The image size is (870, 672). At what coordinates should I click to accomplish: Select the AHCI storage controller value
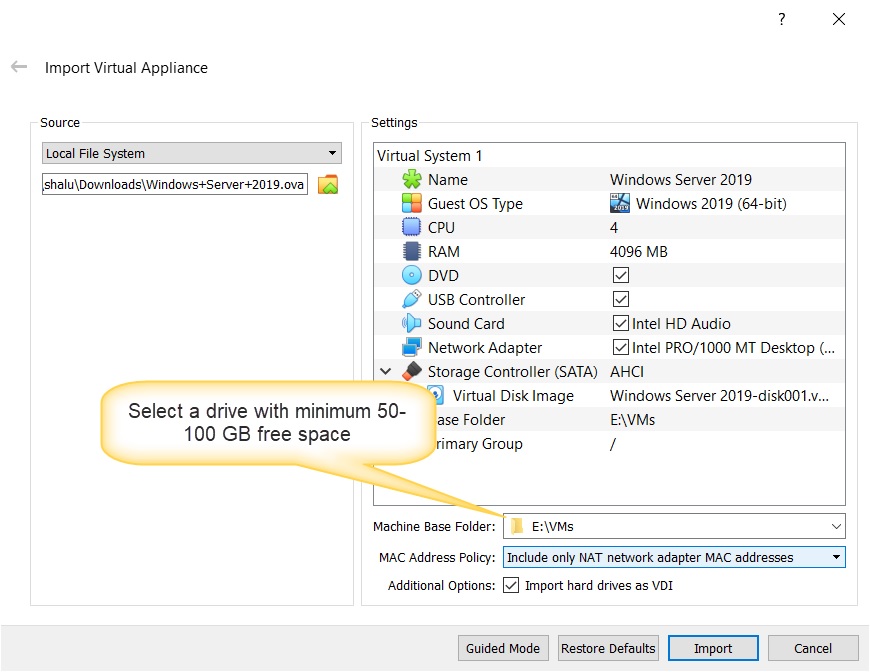tap(627, 371)
